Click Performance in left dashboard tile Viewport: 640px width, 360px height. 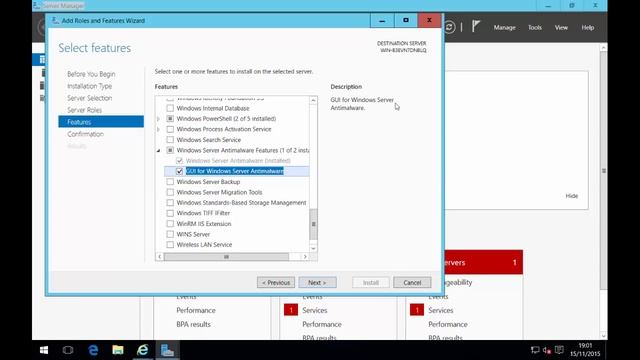[x=196, y=310]
